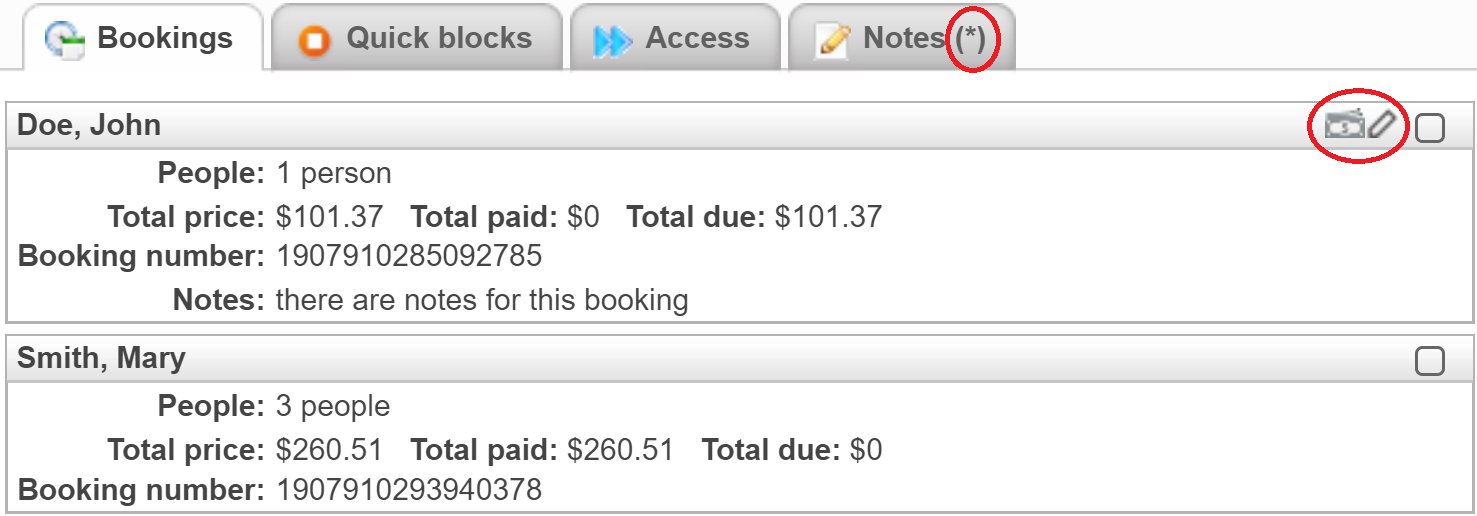Tick the checkbox for Mary Smith's booking
Screen dimensions: 1477x516
click(x=1430, y=361)
